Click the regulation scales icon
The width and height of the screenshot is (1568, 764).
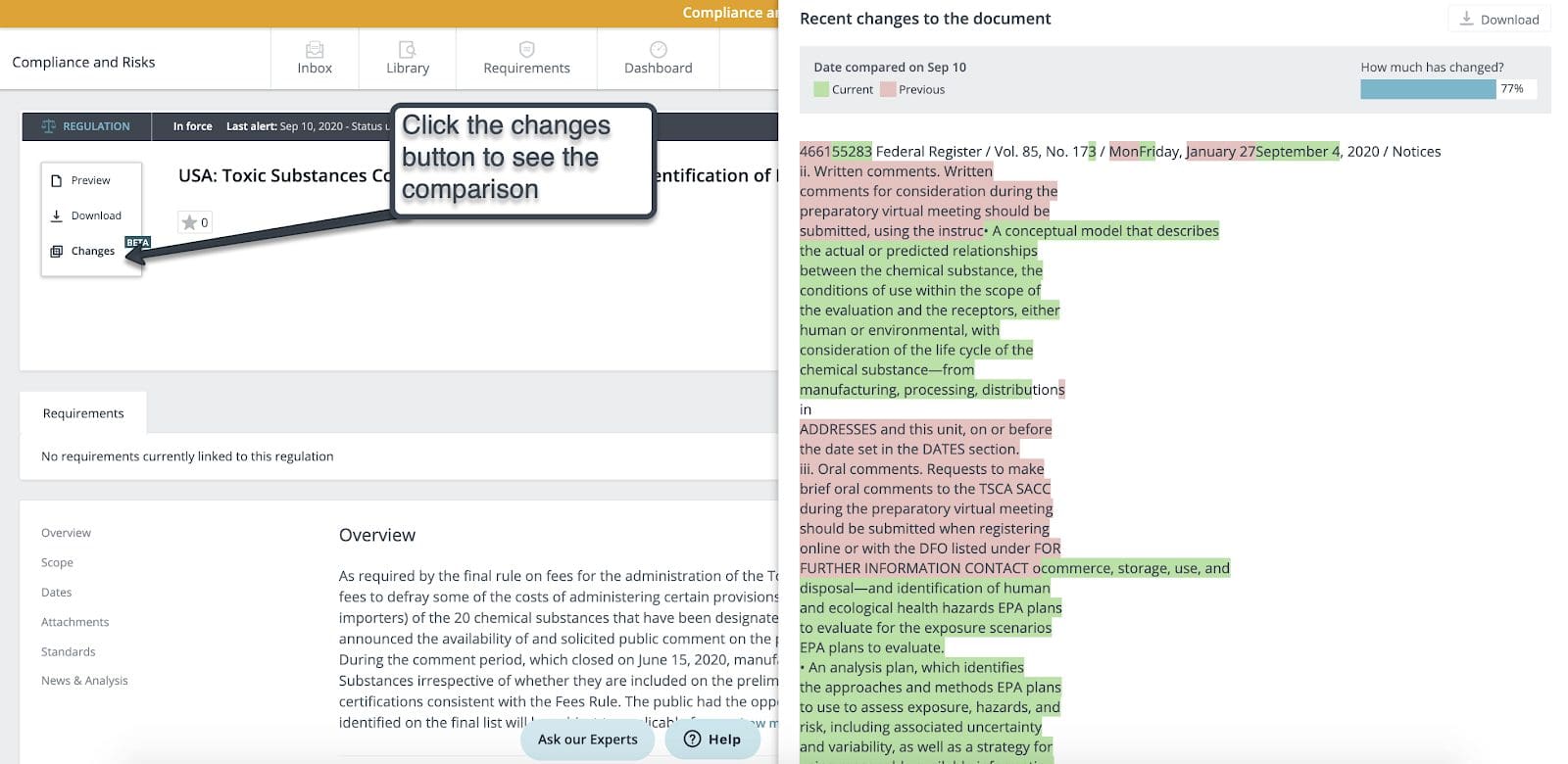[49, 126]
